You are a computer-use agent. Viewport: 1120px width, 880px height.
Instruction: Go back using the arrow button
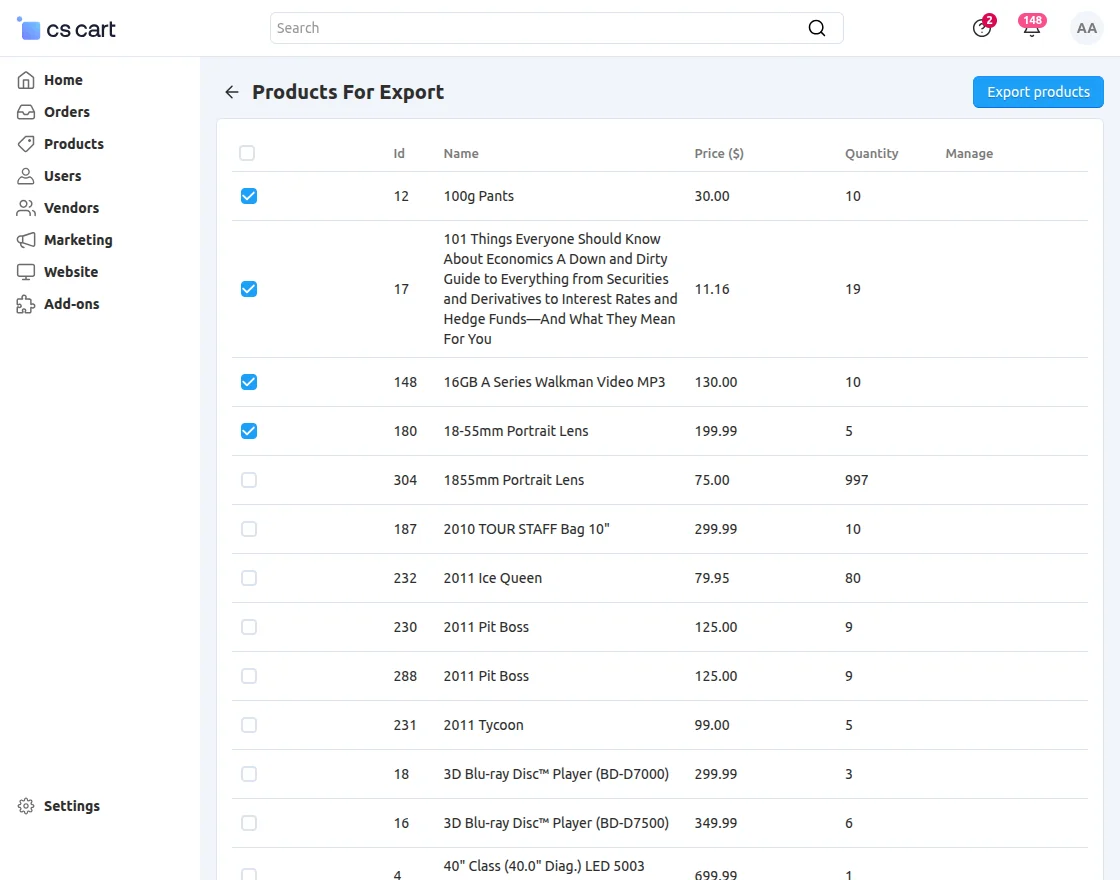tap(231, 91)
